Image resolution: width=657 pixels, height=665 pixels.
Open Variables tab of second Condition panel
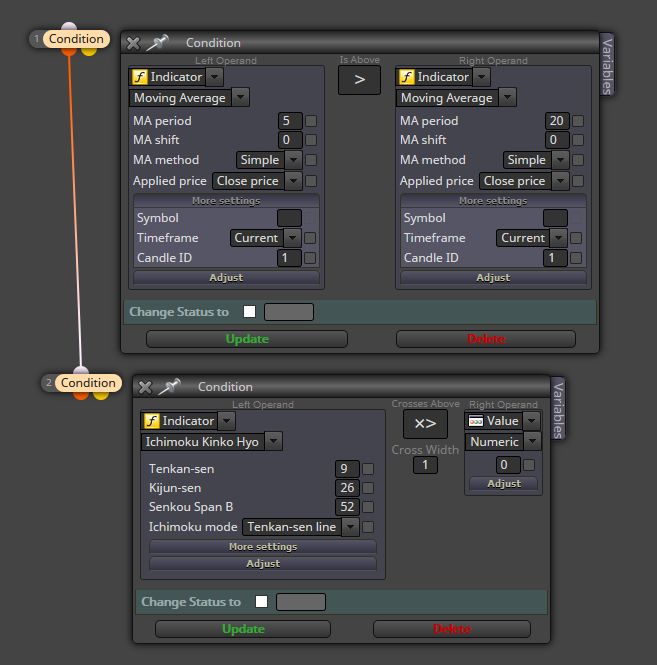point(558,410)
